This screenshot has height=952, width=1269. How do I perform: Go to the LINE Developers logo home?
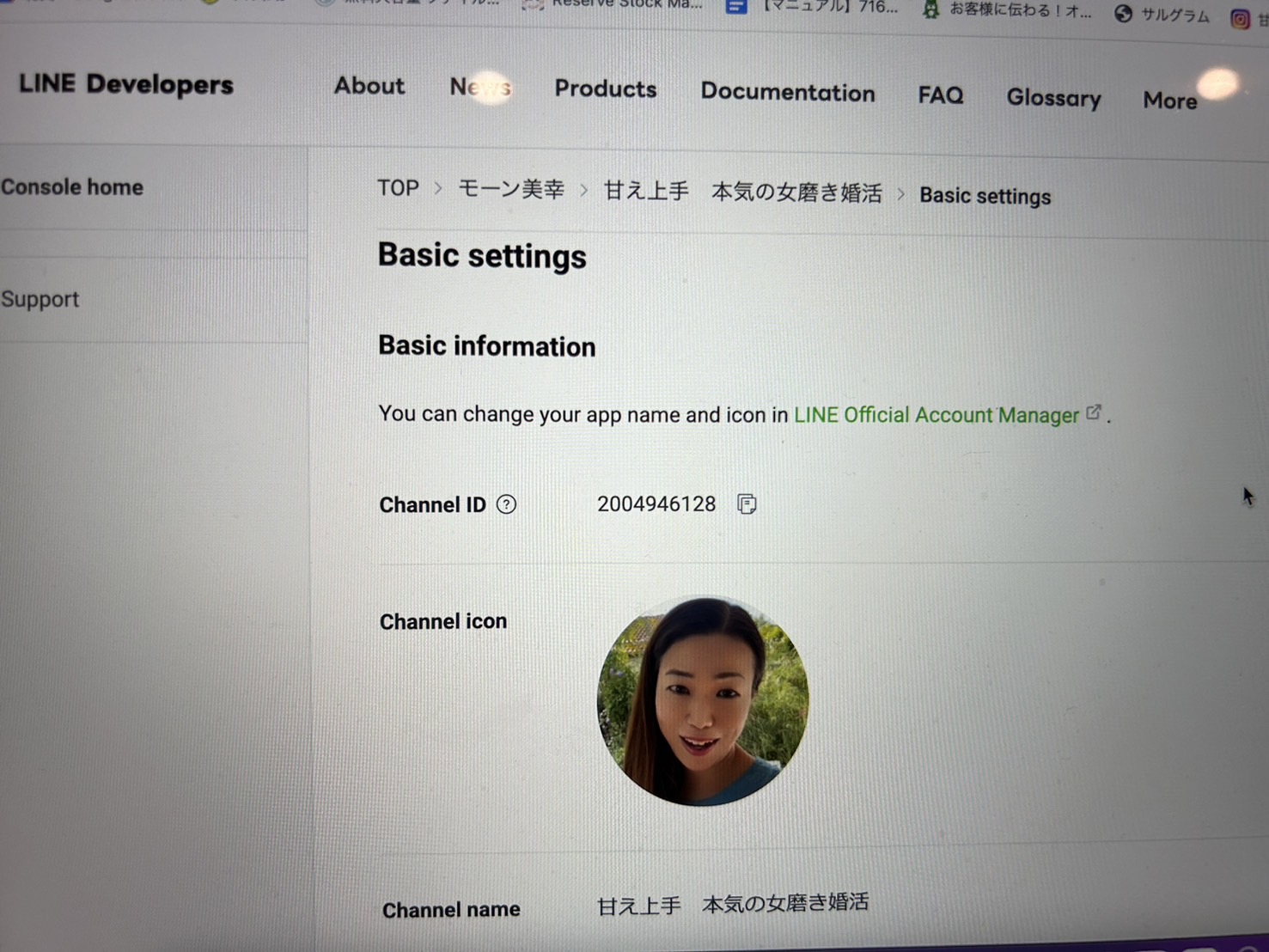tap(126, 84)
